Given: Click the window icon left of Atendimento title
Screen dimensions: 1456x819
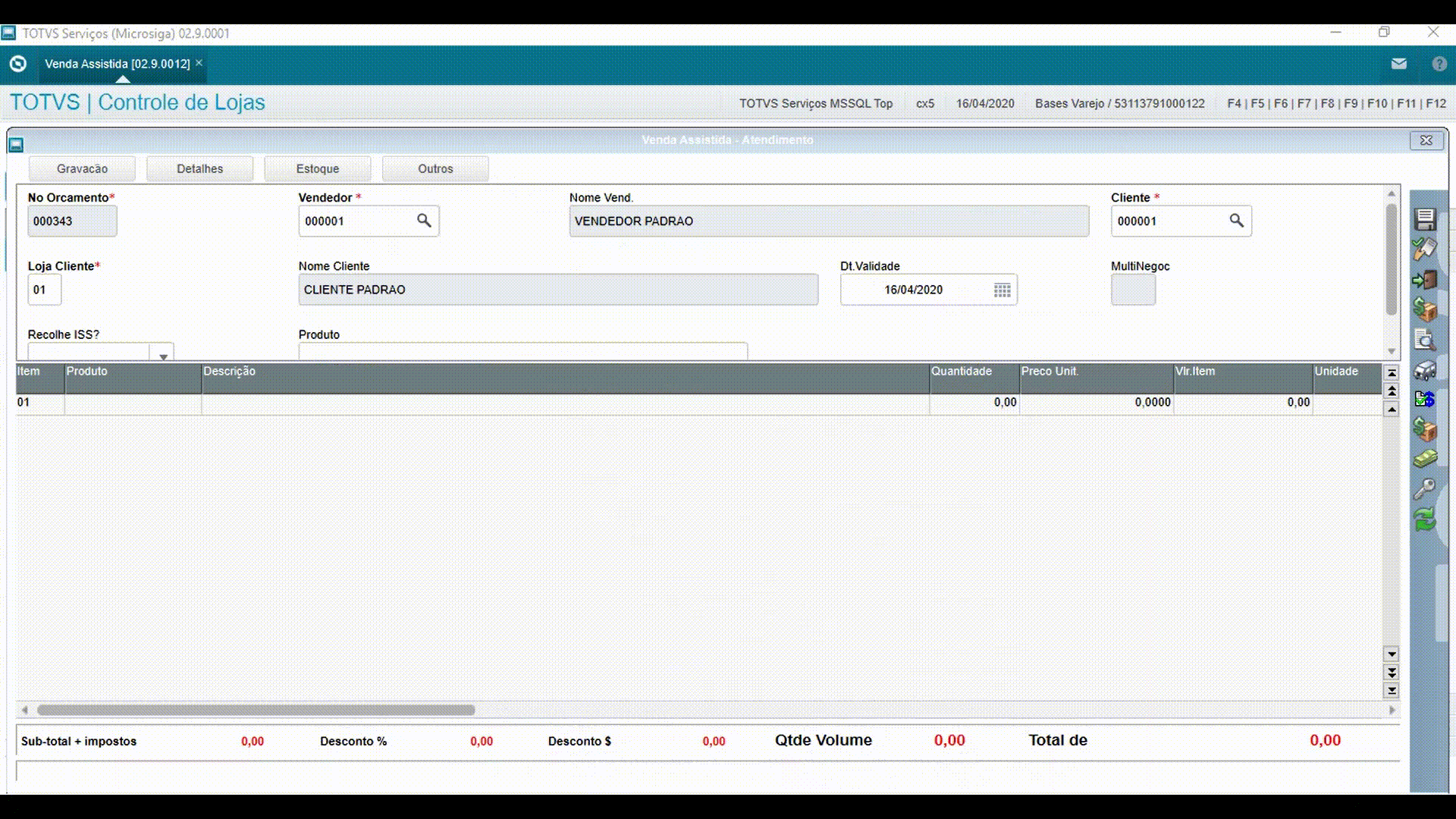Looking at the screenshot, I should [x=17, y=144].
